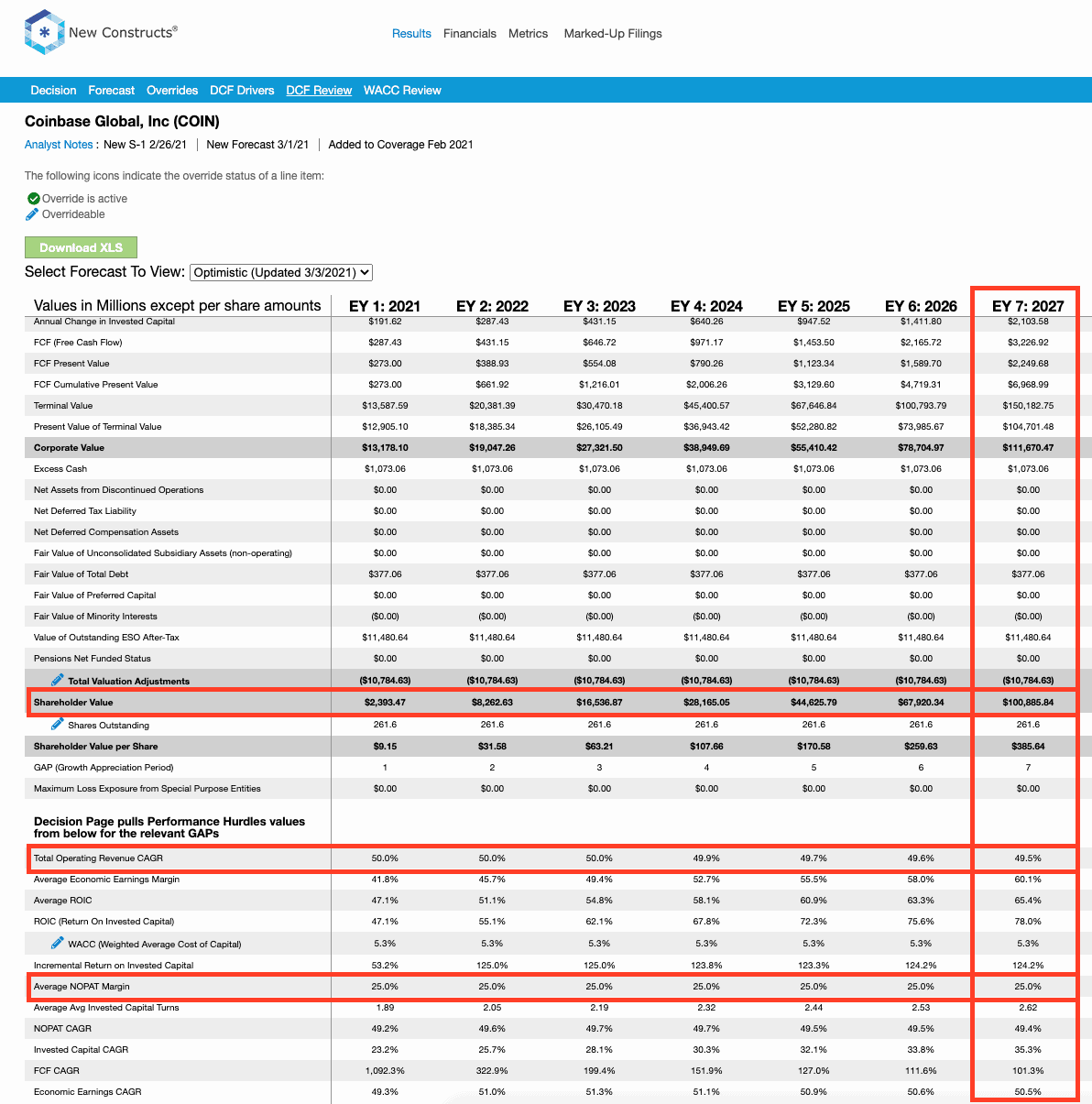
Task: Switch to the Forecast tab
Action: [x=112, y=91]
